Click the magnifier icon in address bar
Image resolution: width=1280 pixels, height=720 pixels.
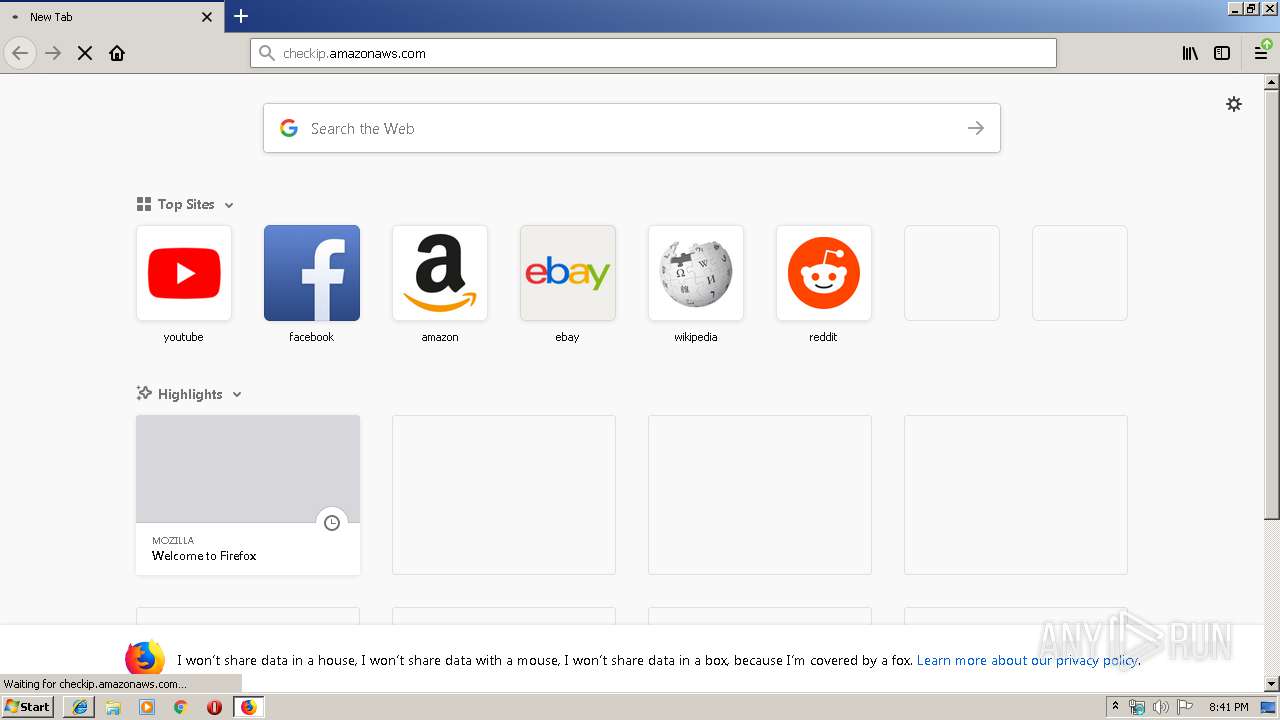266,53
